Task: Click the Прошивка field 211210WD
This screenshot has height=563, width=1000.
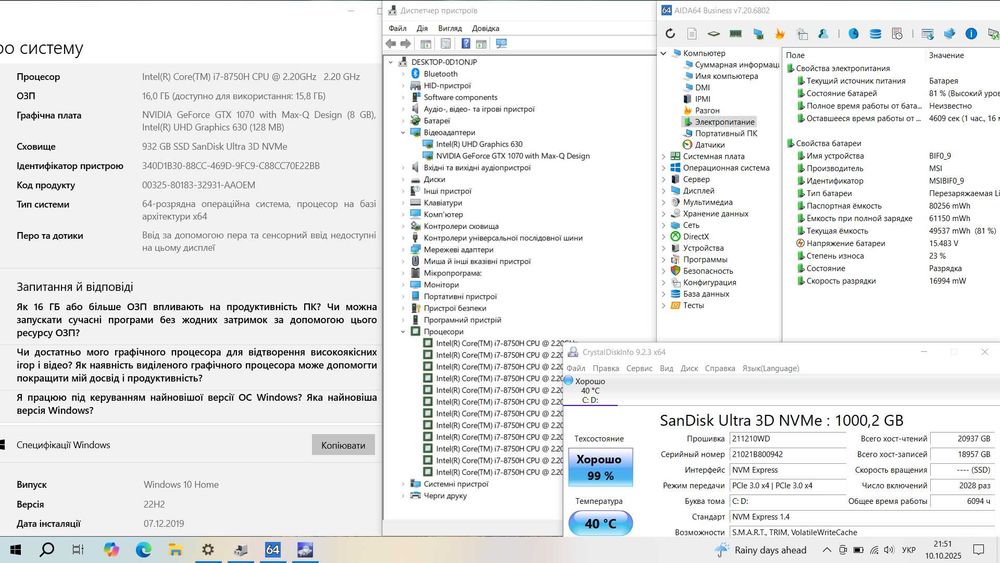Action: tap(788, 439)
